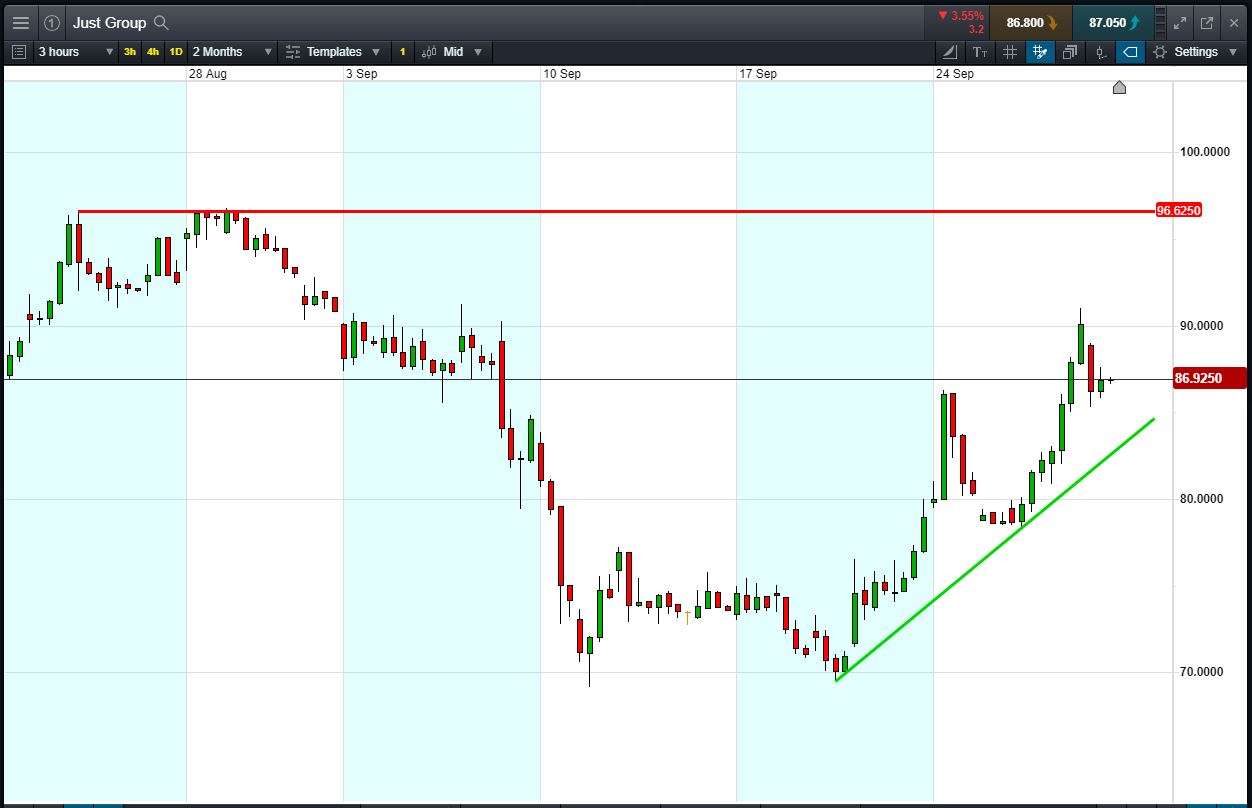Open the 2 Months range dropdown
The height and width of the screenshot is (808, 1252).
pos(232,52)
